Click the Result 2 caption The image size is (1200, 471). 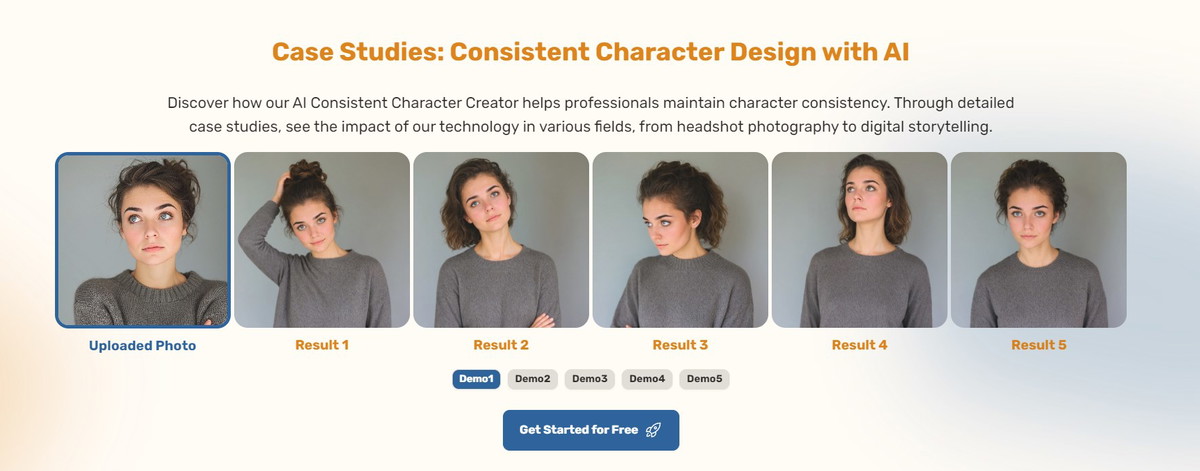pyautogui.click(x=501, y=345)
